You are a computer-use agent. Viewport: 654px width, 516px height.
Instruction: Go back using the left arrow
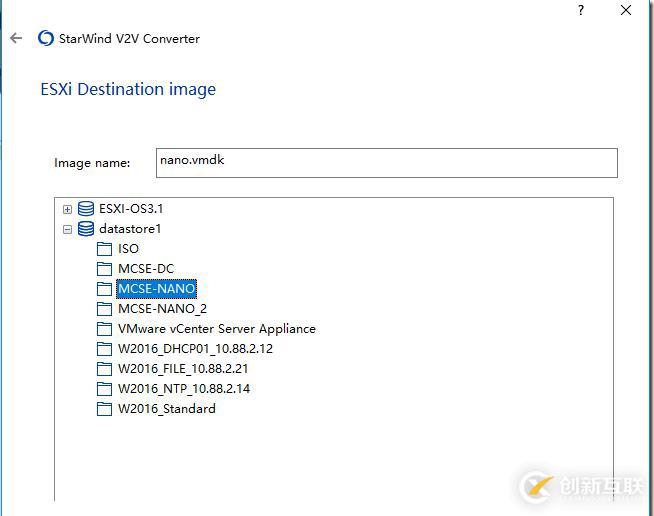coord(16,38)
